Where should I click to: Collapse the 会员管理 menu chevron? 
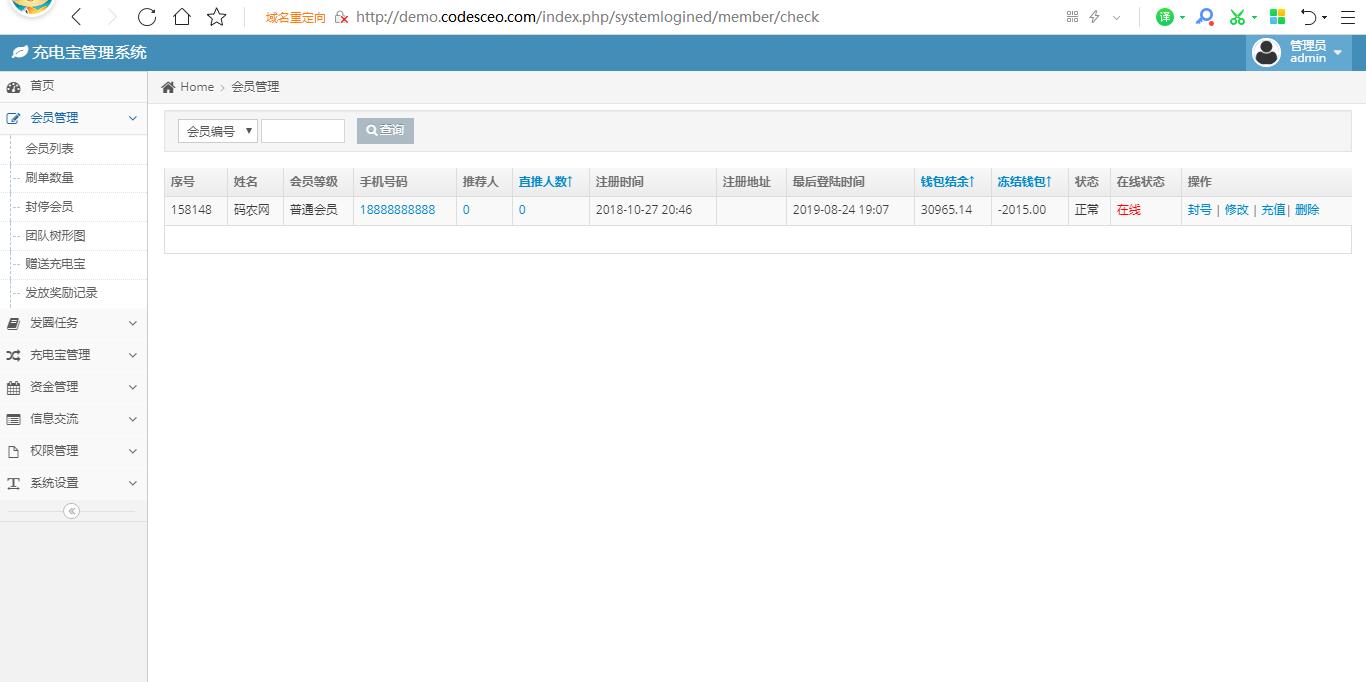[132, 118]
